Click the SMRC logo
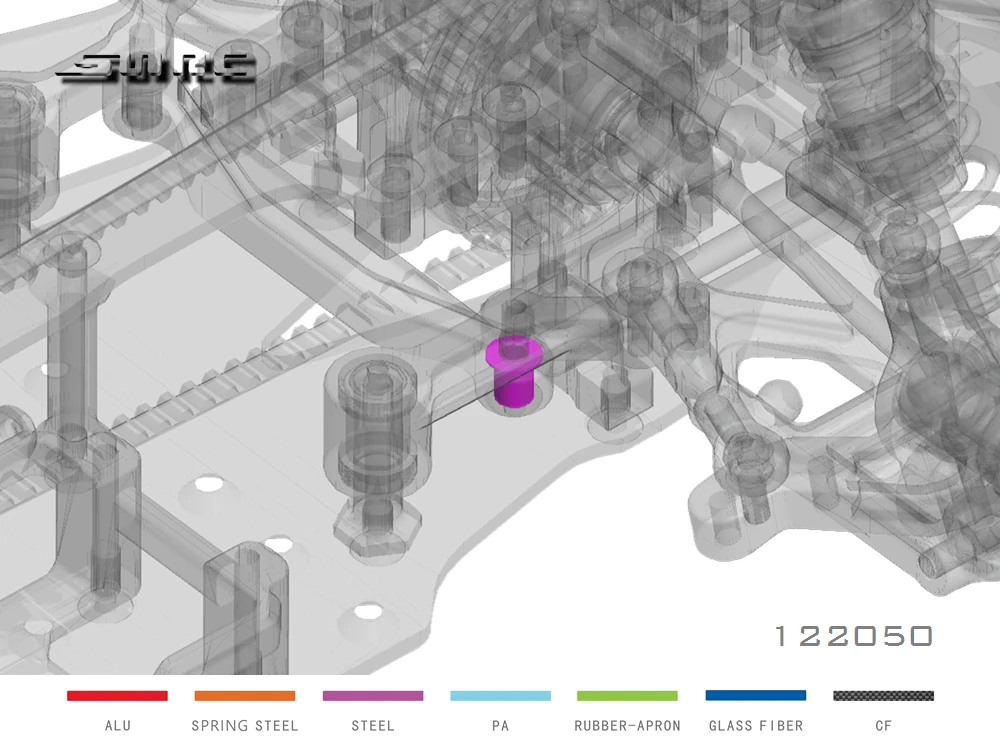 point(156,68)
